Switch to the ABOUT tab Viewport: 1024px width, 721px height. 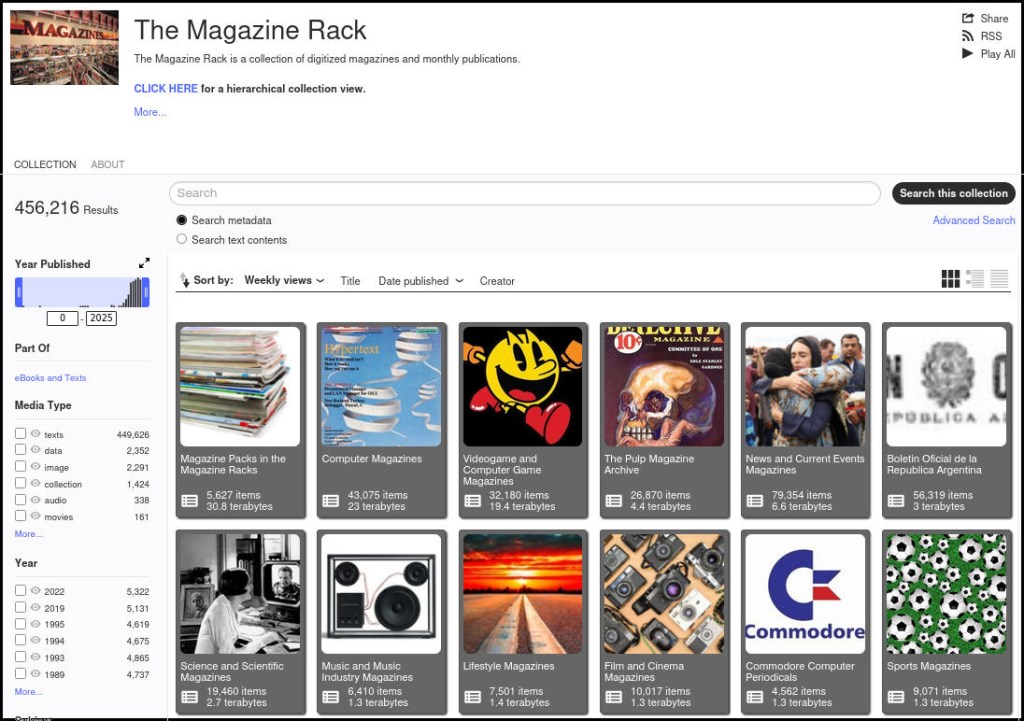tap(108, 164)
